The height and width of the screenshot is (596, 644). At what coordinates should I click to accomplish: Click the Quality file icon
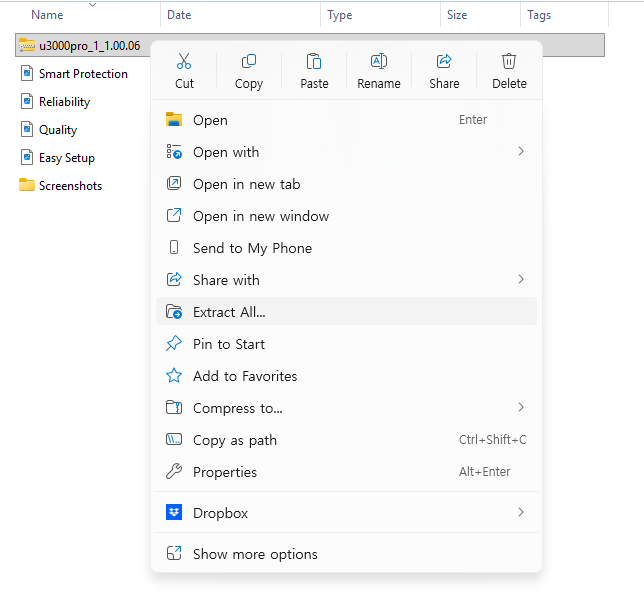click(x=27, y=129)
